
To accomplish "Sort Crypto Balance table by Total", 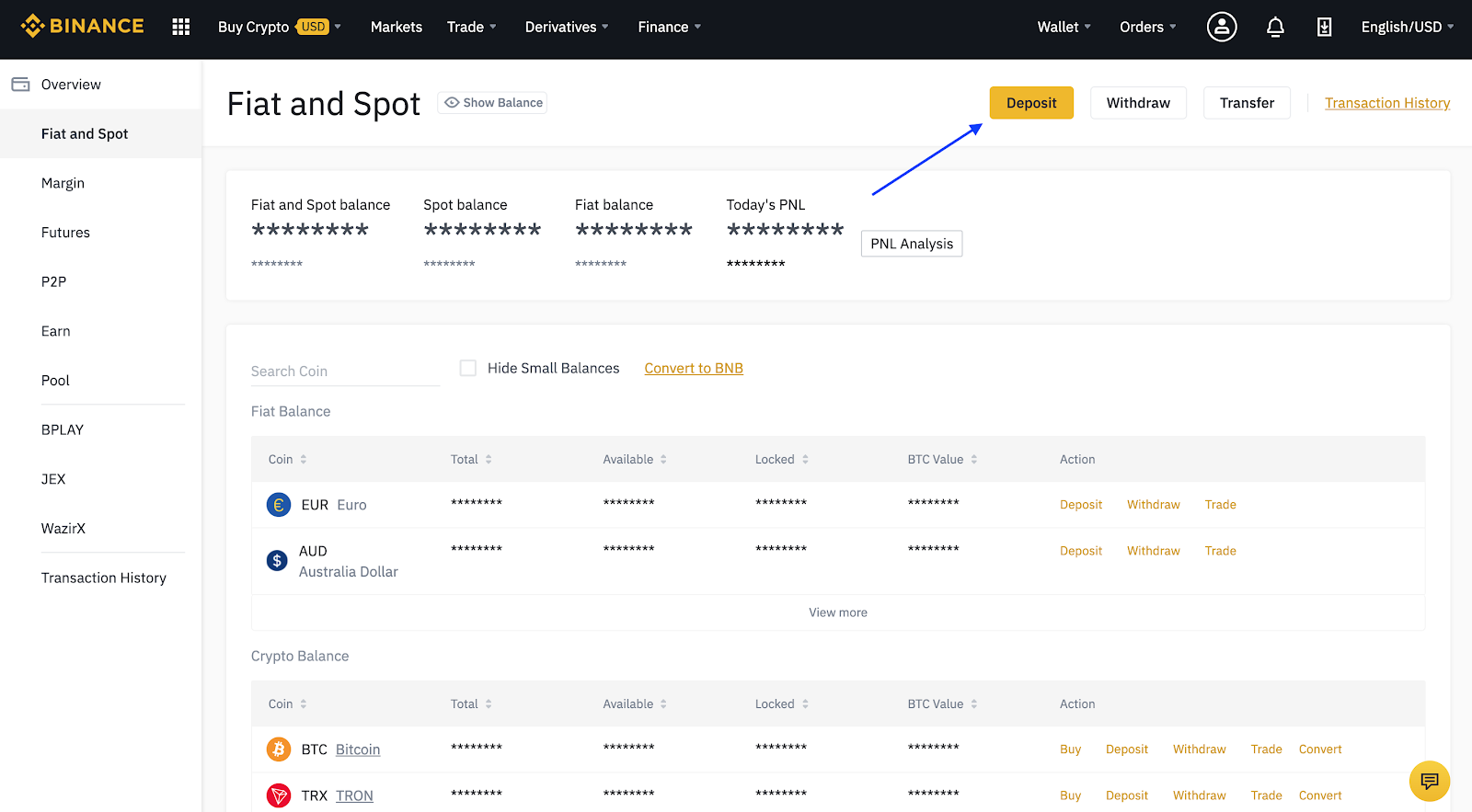I will pos(472,704).
